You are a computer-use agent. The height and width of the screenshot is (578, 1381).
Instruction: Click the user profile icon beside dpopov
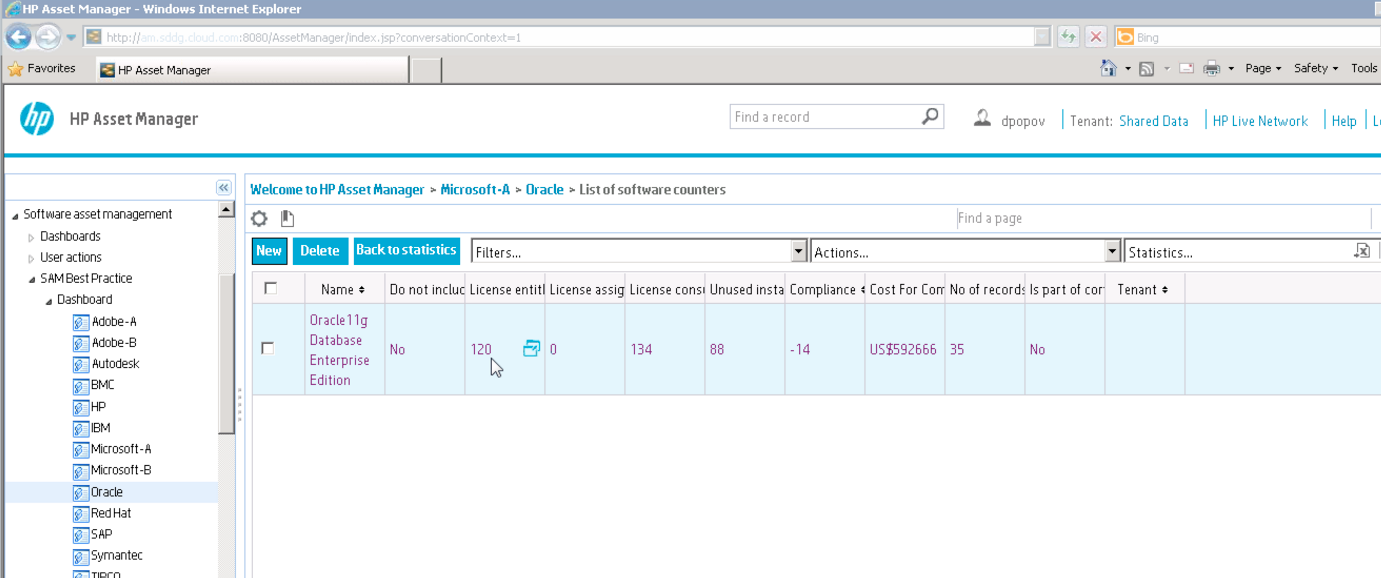pos(982,118)
